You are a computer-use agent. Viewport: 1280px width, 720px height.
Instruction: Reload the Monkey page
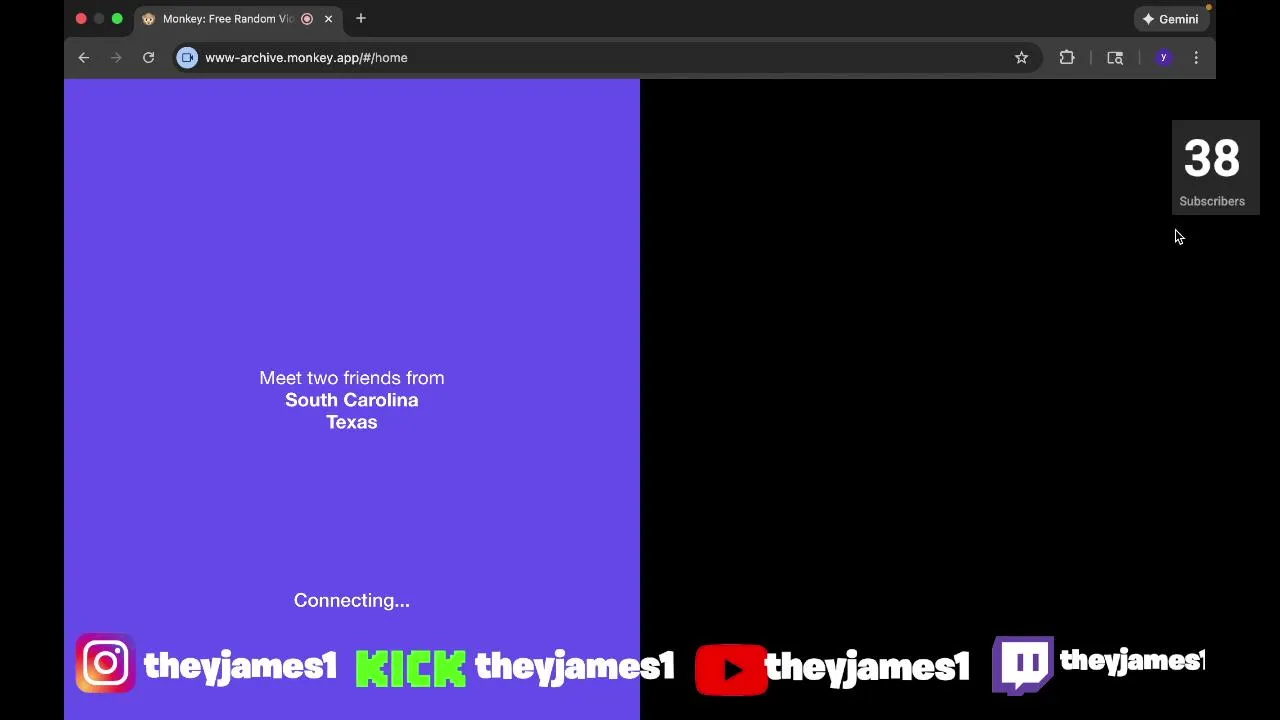click(x=148, y=58)
